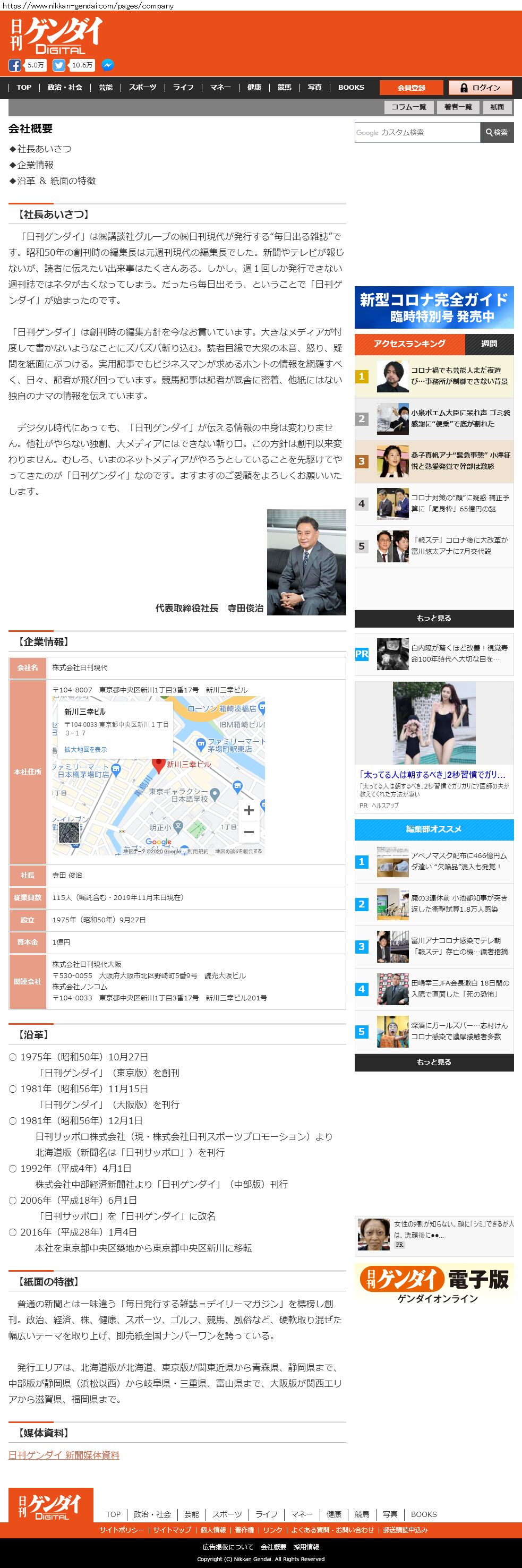Zoom in on the Google map

(248, 810)
